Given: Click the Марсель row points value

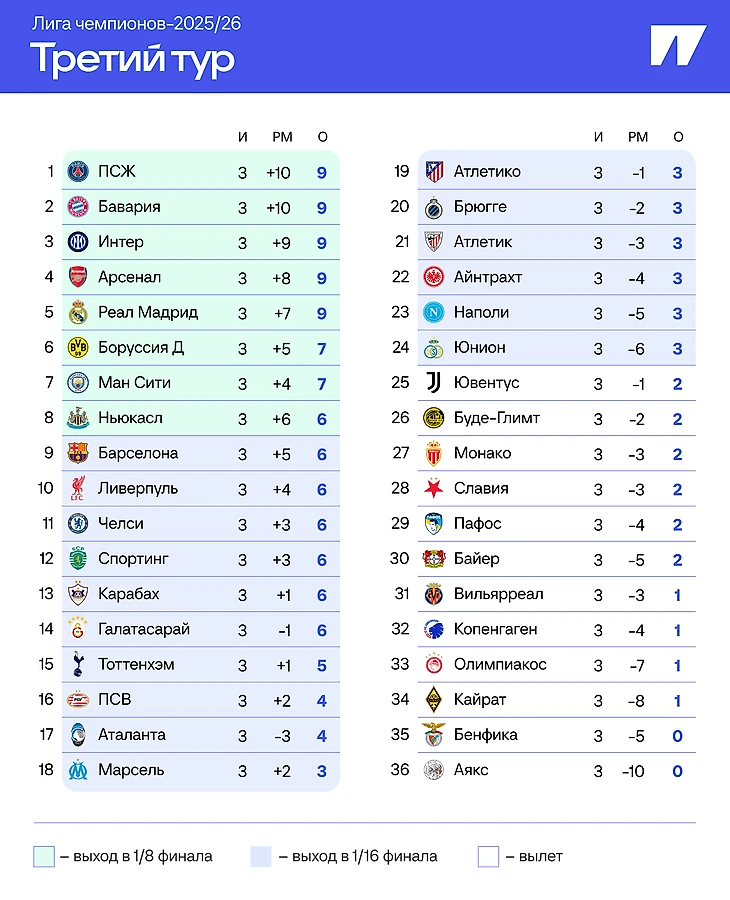Looking at the screenshot, I should click(x=322, y=771).
